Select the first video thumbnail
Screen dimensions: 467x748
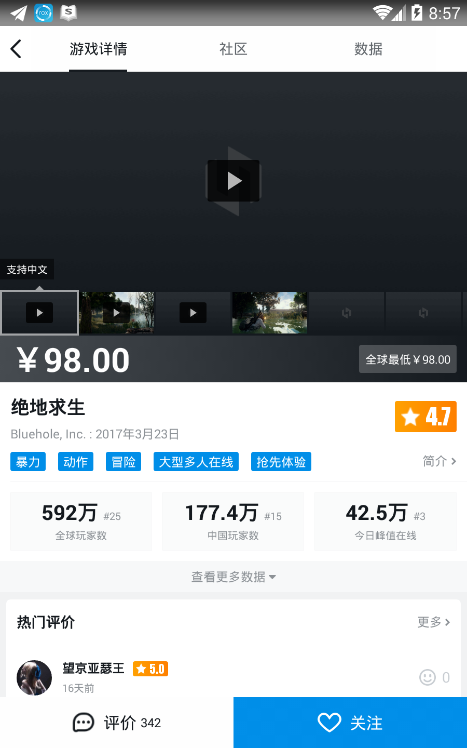click(x=39, y=312)
